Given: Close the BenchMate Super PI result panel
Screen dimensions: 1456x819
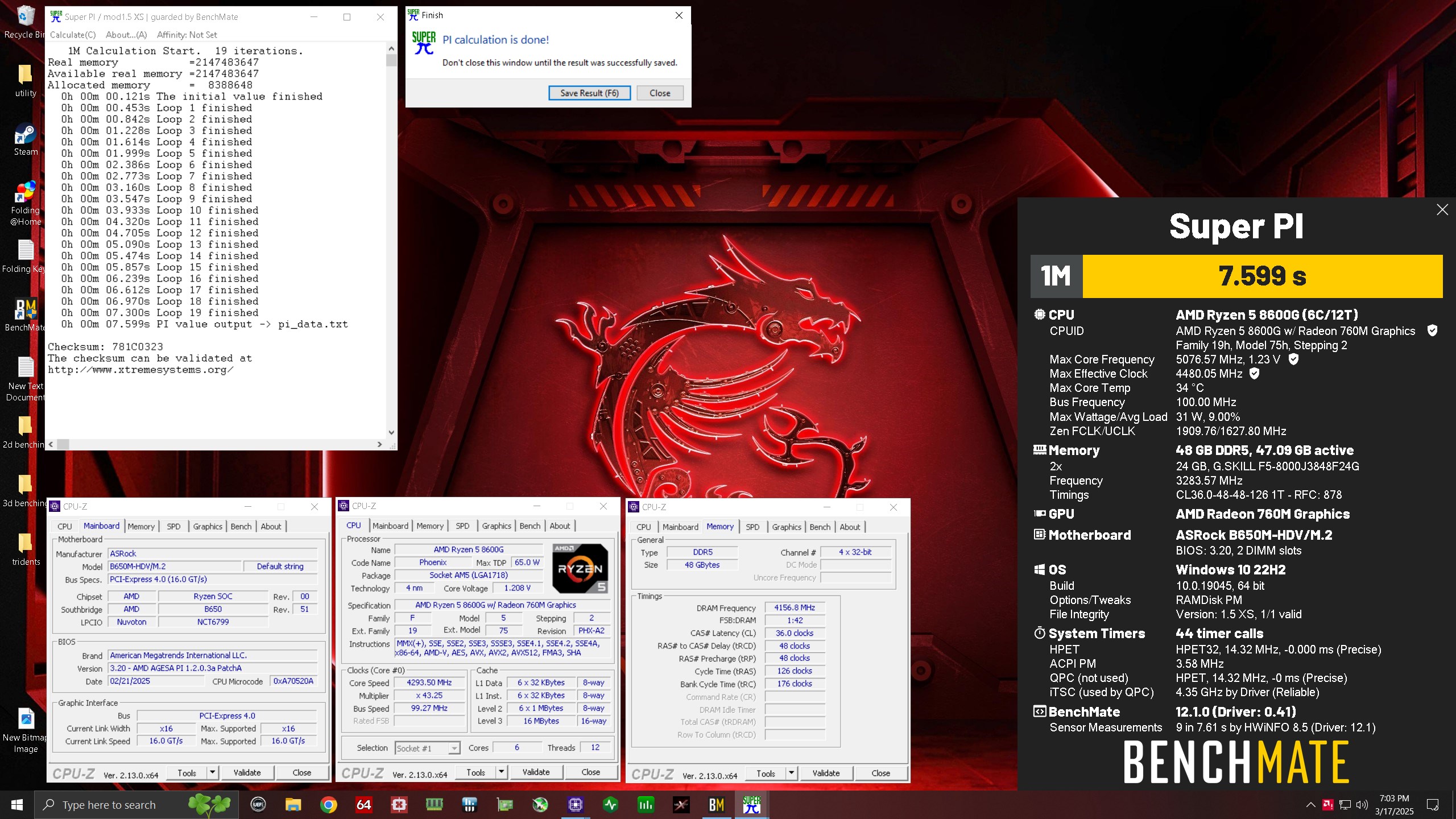Looking at the screenshot, I should pyautogui.click(x=1442, y=210).
